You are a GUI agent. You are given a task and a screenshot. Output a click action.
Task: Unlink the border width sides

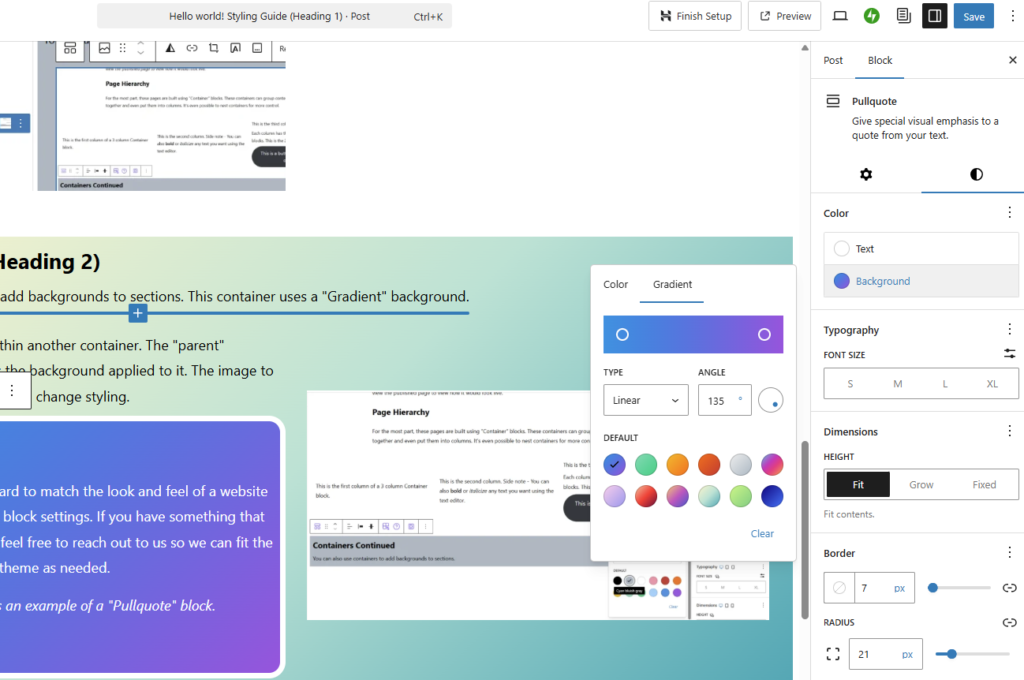(x=1009, y=588)
